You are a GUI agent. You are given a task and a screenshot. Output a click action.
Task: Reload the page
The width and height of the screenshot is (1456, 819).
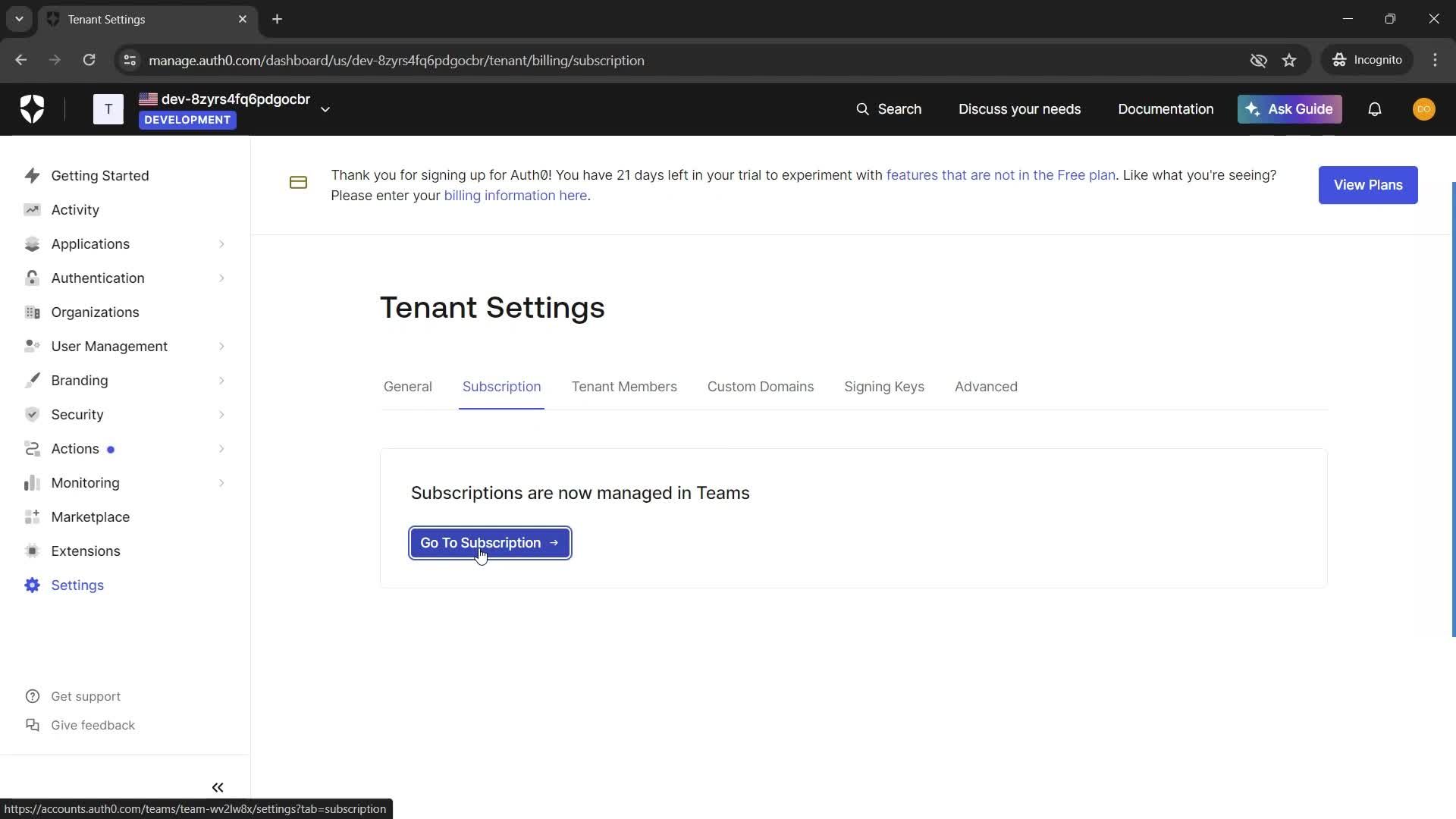89,60
